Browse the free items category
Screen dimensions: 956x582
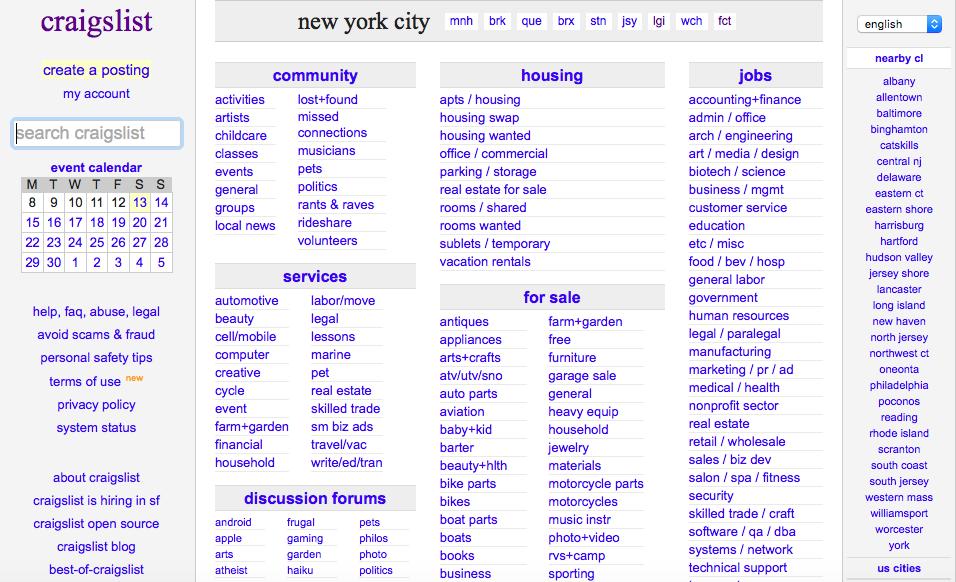coord(559,339)
